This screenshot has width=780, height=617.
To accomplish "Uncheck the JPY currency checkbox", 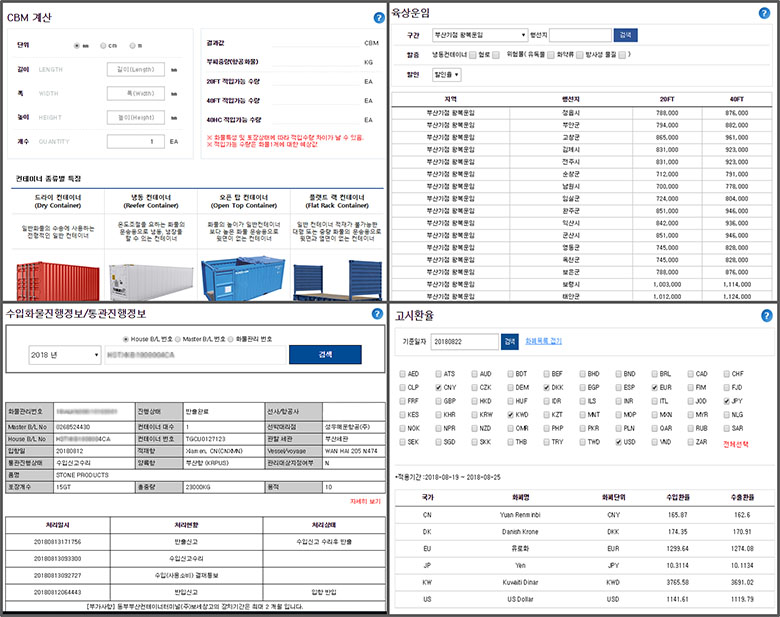I will click(x=727, y=401).
